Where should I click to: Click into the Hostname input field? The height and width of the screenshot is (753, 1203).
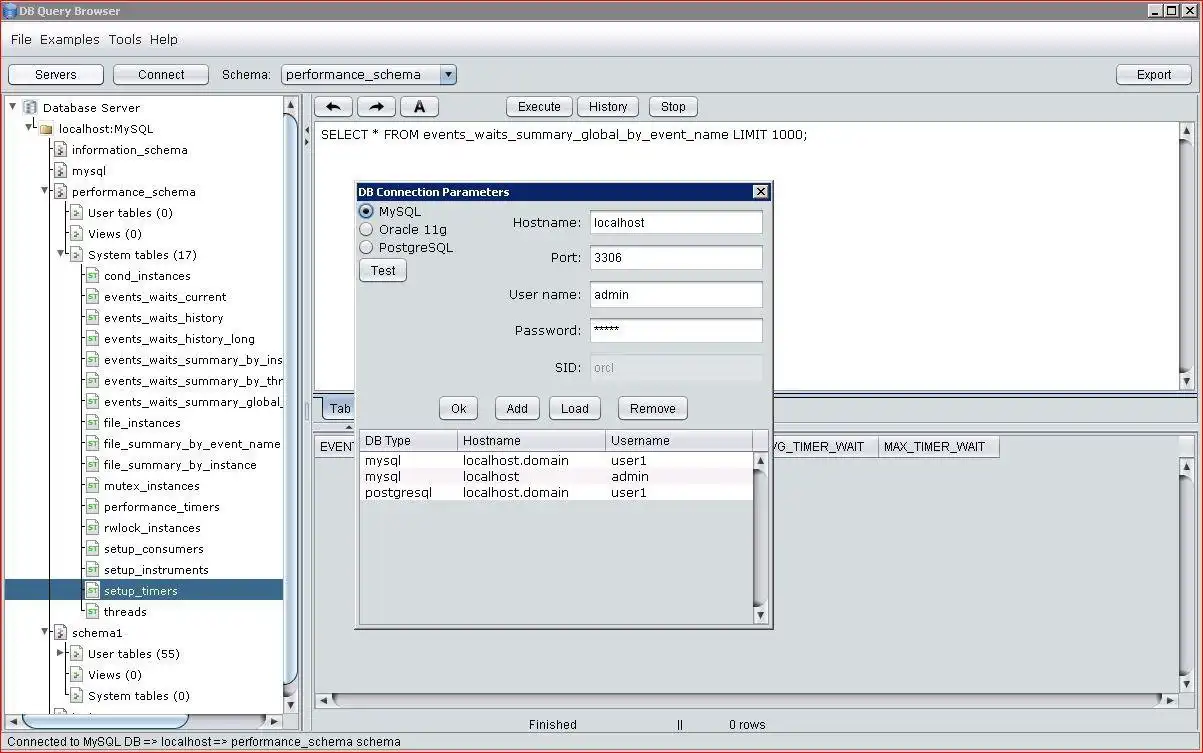[676, 223]
